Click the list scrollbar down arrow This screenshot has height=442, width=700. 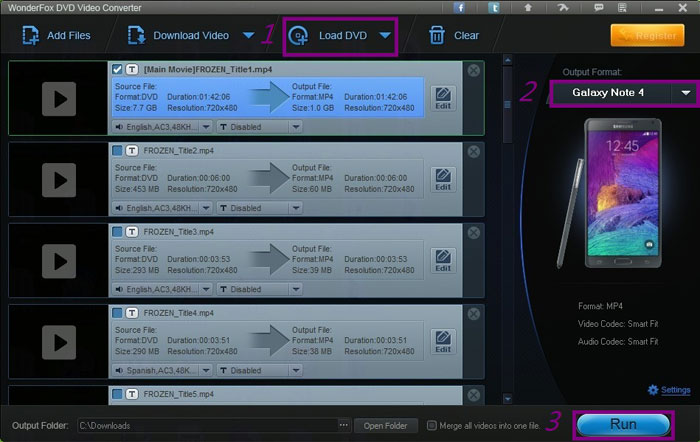pyautogui.click(x=508, y=398)
